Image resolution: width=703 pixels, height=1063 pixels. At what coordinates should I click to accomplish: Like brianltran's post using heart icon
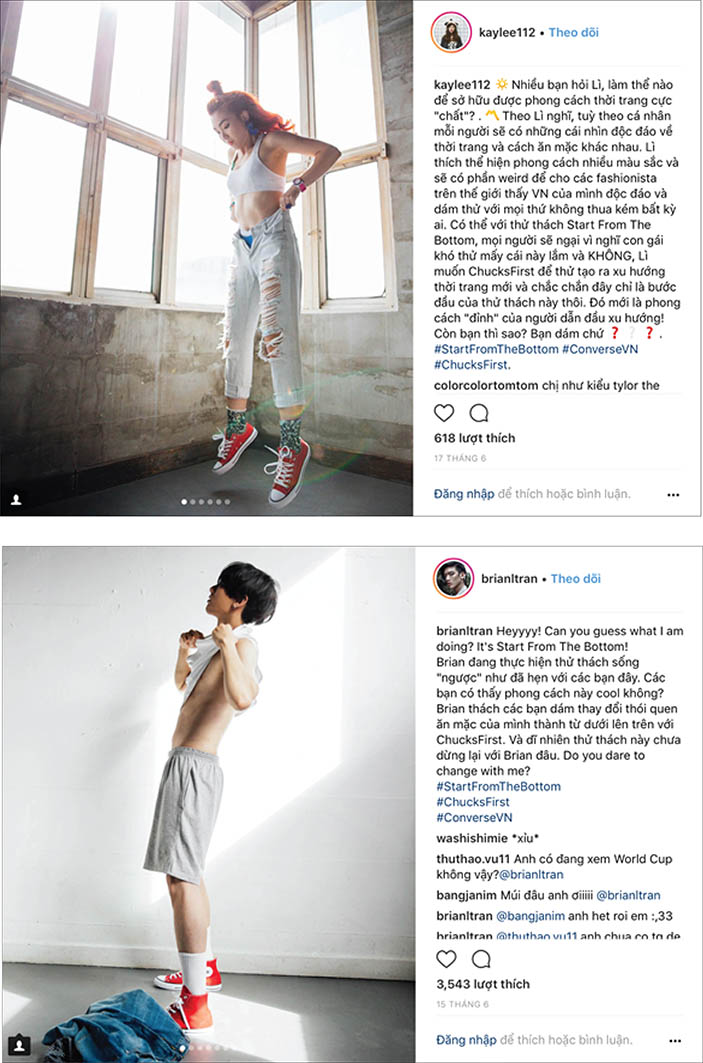[x=446, y=959]
